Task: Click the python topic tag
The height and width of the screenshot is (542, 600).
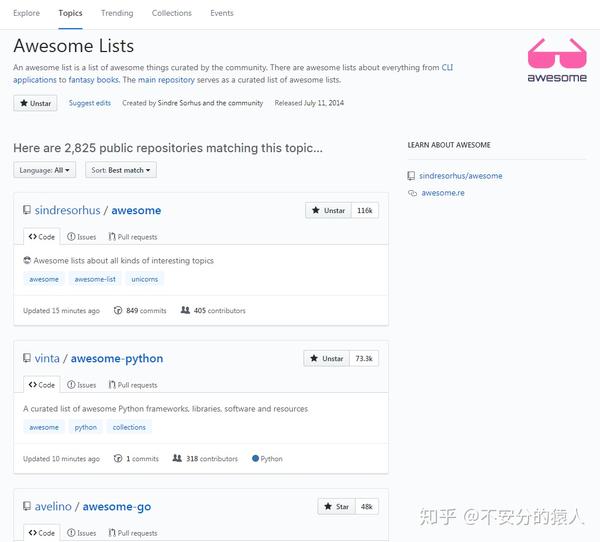Action: click(86, 427)
